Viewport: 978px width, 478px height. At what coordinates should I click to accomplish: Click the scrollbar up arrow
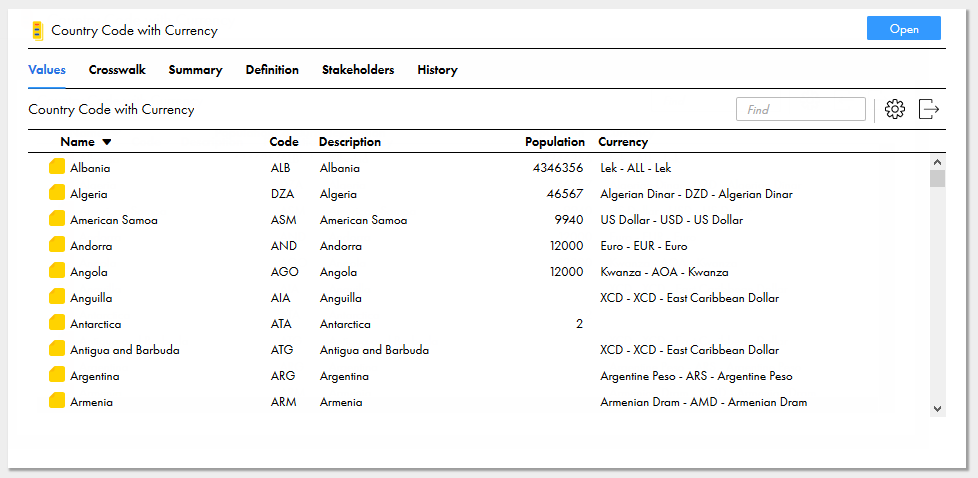(x=937, y=161)
